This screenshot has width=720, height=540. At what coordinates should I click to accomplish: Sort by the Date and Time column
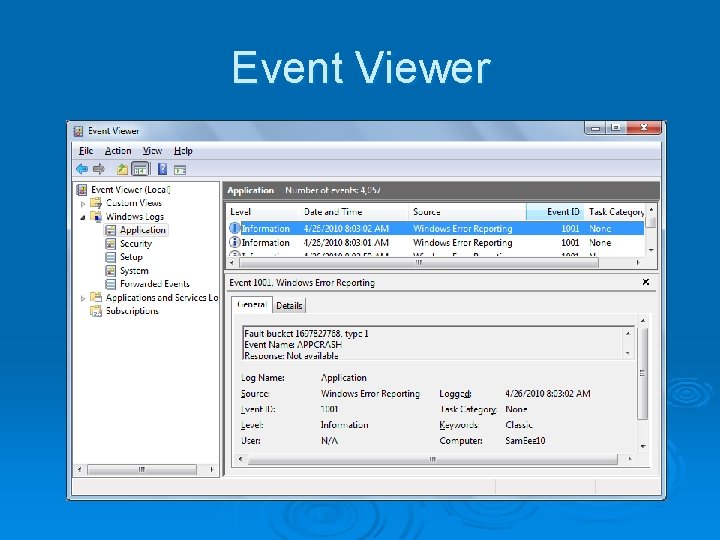click(354, 212)
